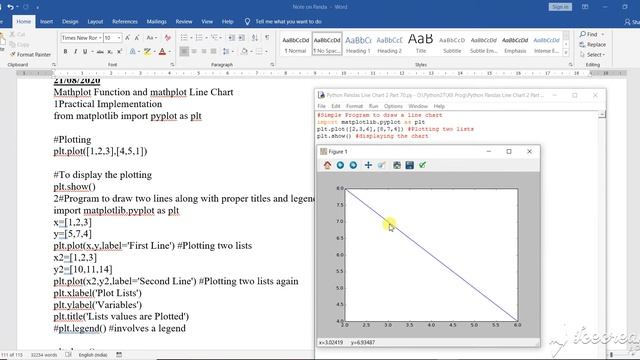This screenshot has height=360, width=640.
Task: Insert a bulleted list
Action: tap(184, 38)
